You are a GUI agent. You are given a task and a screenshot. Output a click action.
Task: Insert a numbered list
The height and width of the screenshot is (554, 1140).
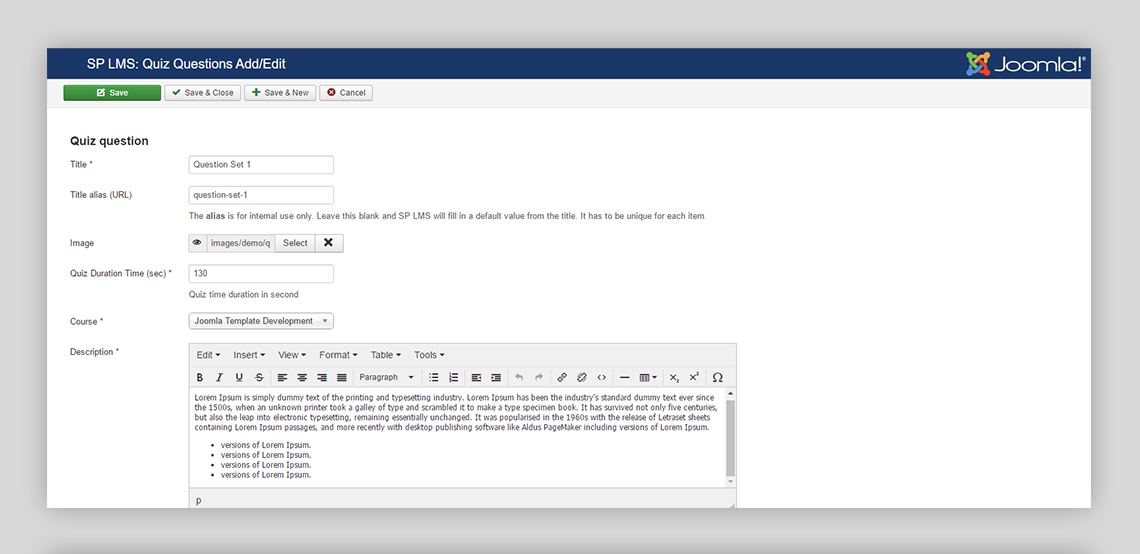(x=453, y=378)
